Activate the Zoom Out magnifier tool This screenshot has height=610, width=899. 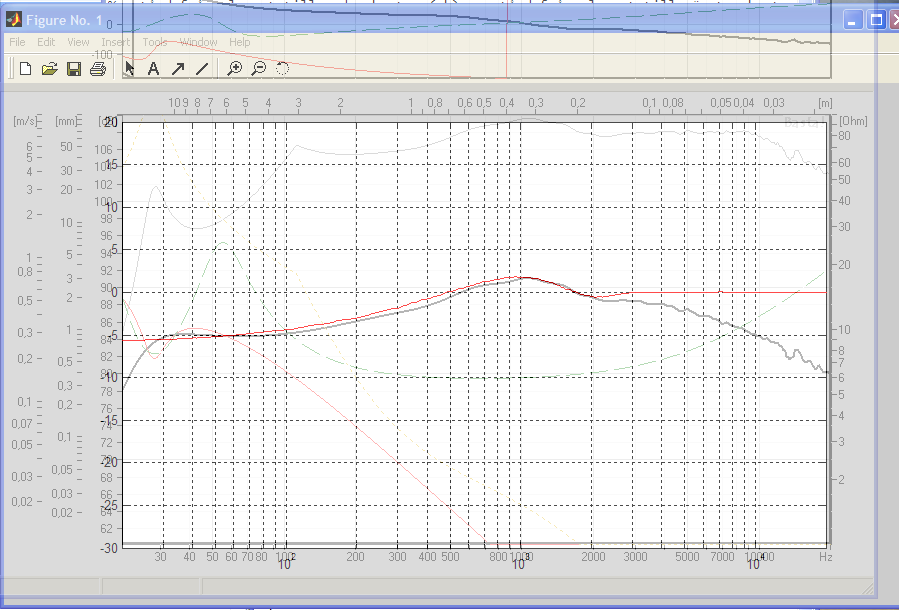[259, 69]
